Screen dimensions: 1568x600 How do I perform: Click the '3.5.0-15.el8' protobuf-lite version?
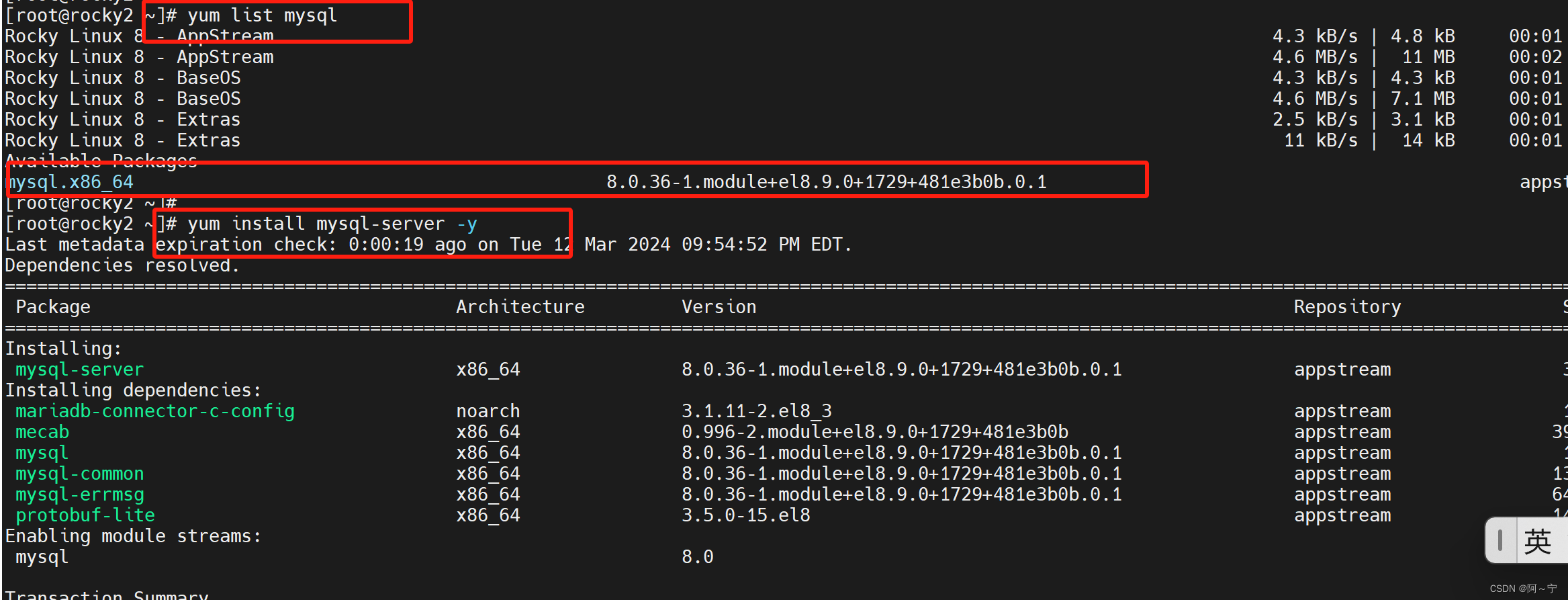(x=746, y=515)
